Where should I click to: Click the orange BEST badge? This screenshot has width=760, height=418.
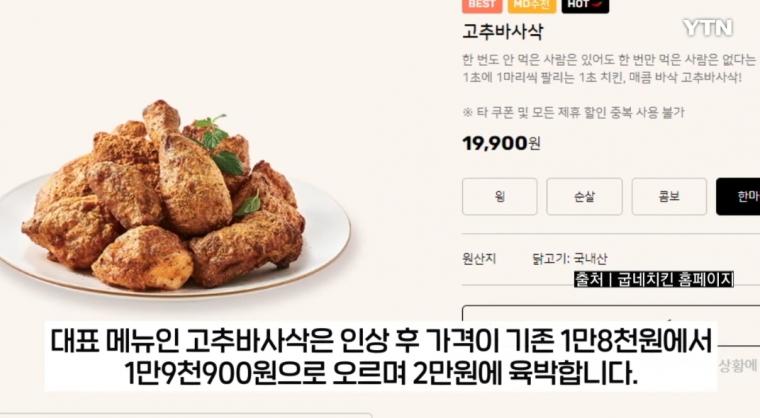482,5
